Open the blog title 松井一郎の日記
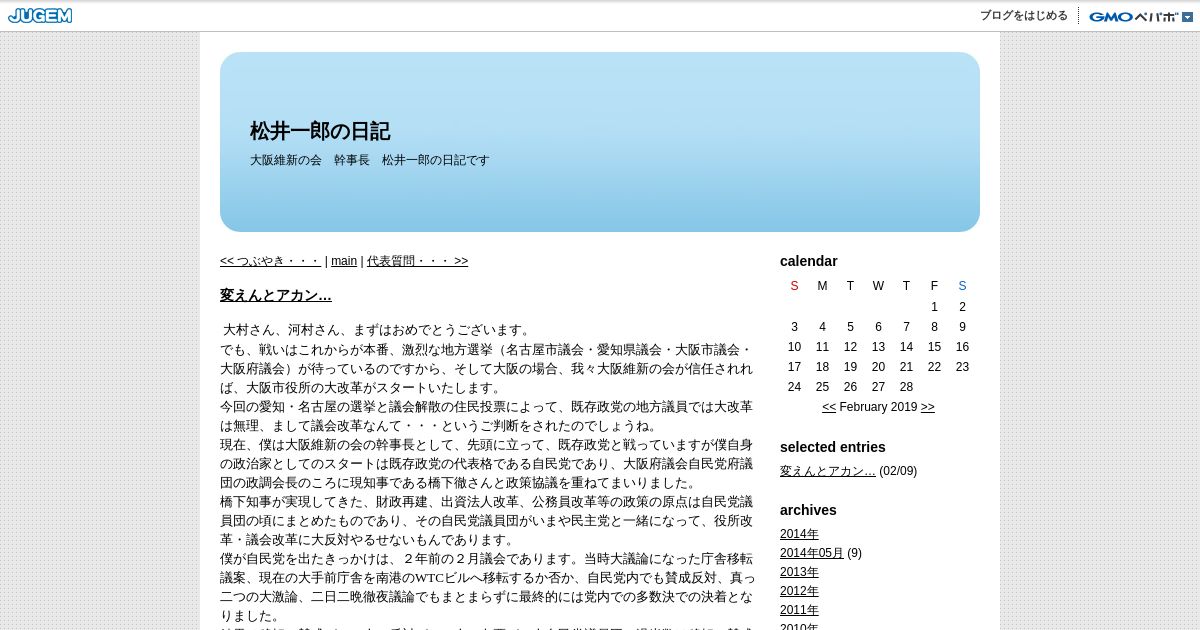This screenshot has width=1200, height=630. tap(320, 131)
